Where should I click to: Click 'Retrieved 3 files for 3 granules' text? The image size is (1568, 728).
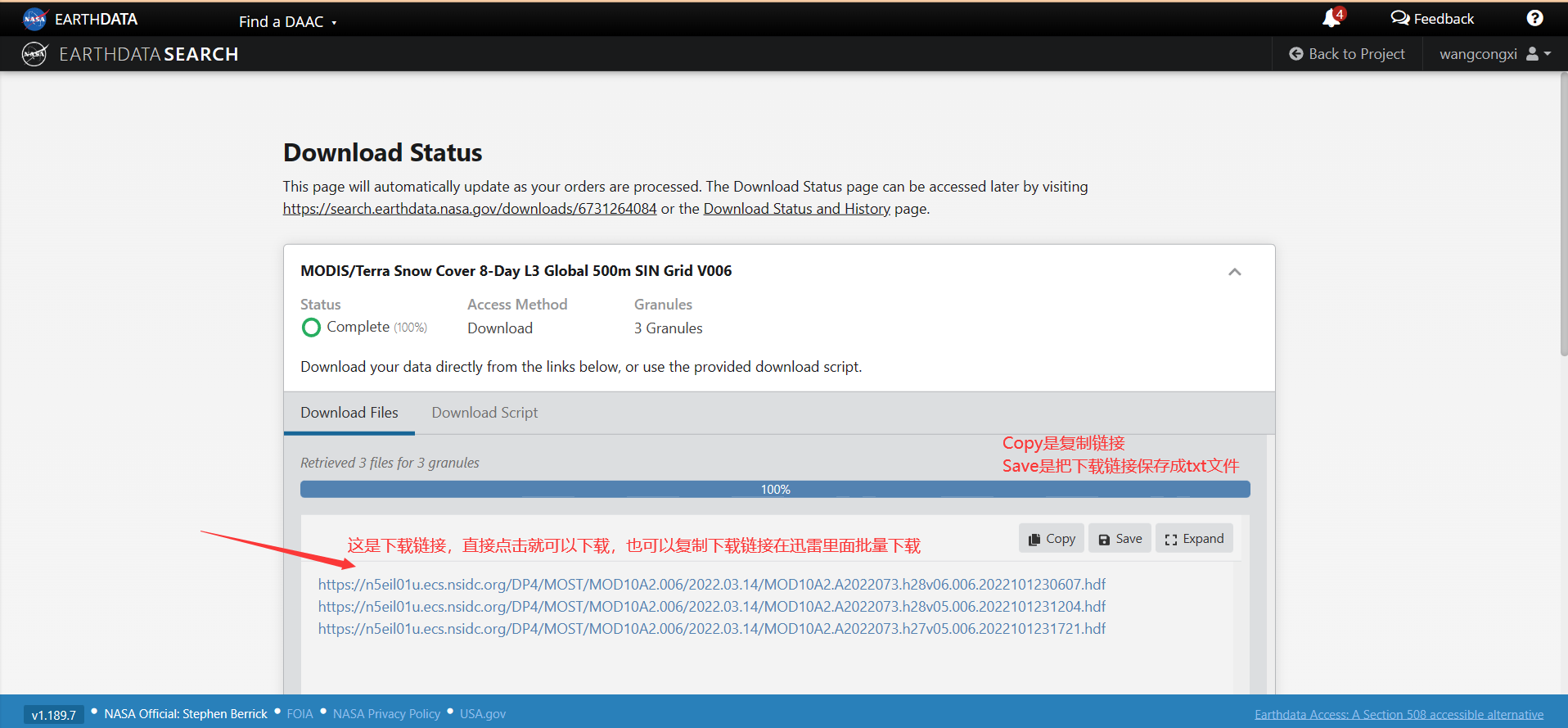click(x=390, y=463)
